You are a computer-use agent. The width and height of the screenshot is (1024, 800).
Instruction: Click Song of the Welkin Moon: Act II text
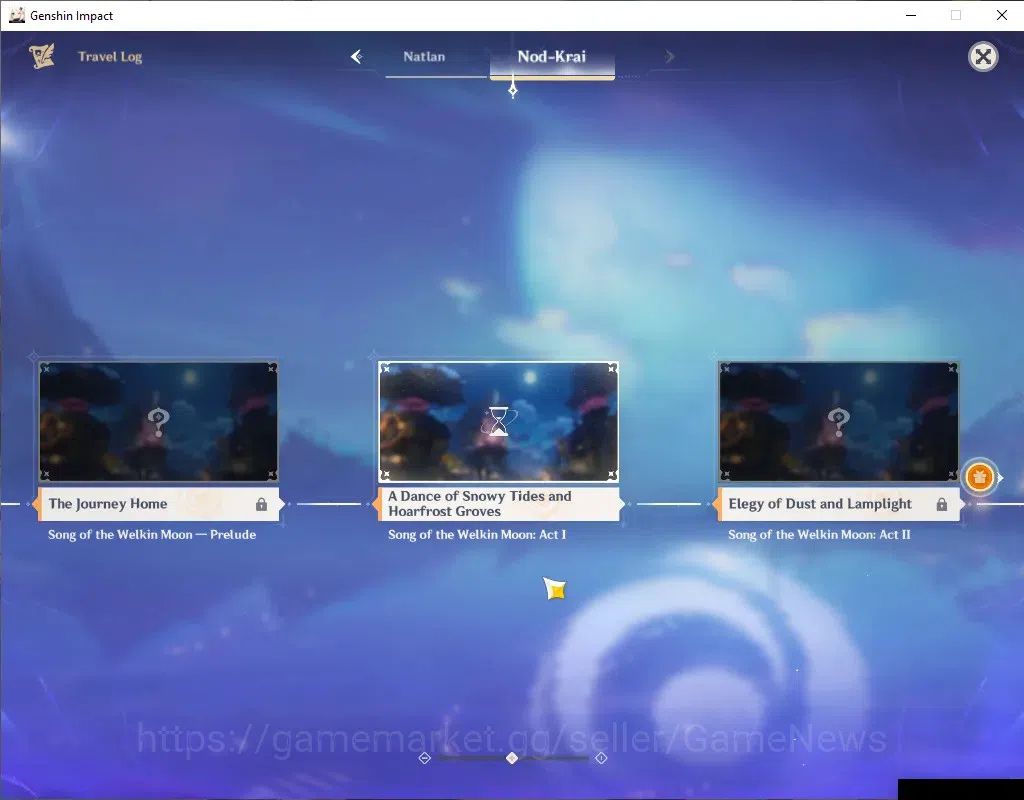(x=819, y=534)
